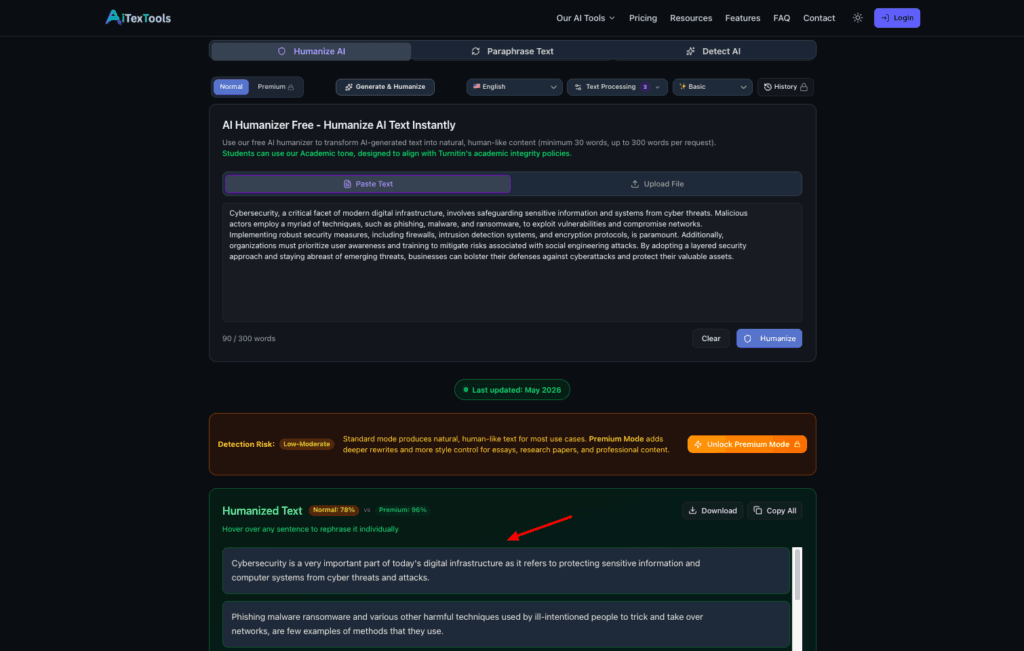Click the download icon next to Download

692,511
